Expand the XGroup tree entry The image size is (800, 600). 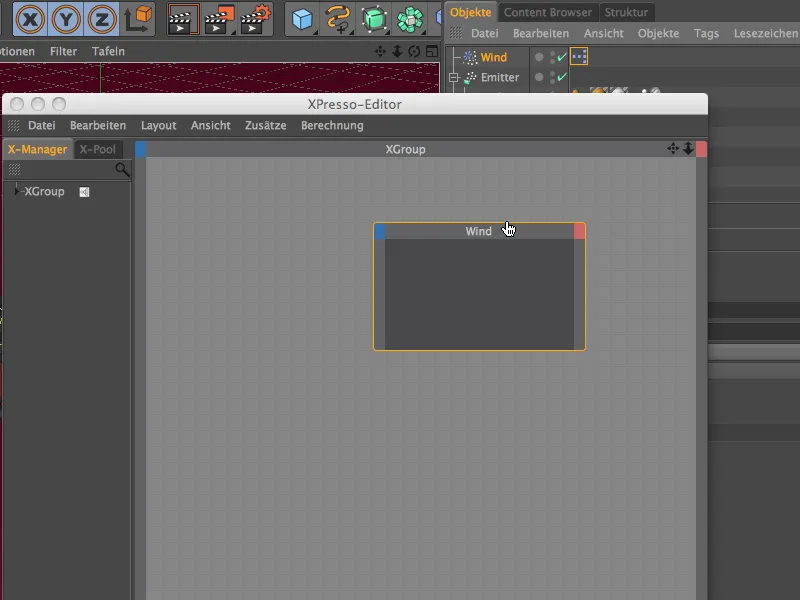(x=16, y=191)
